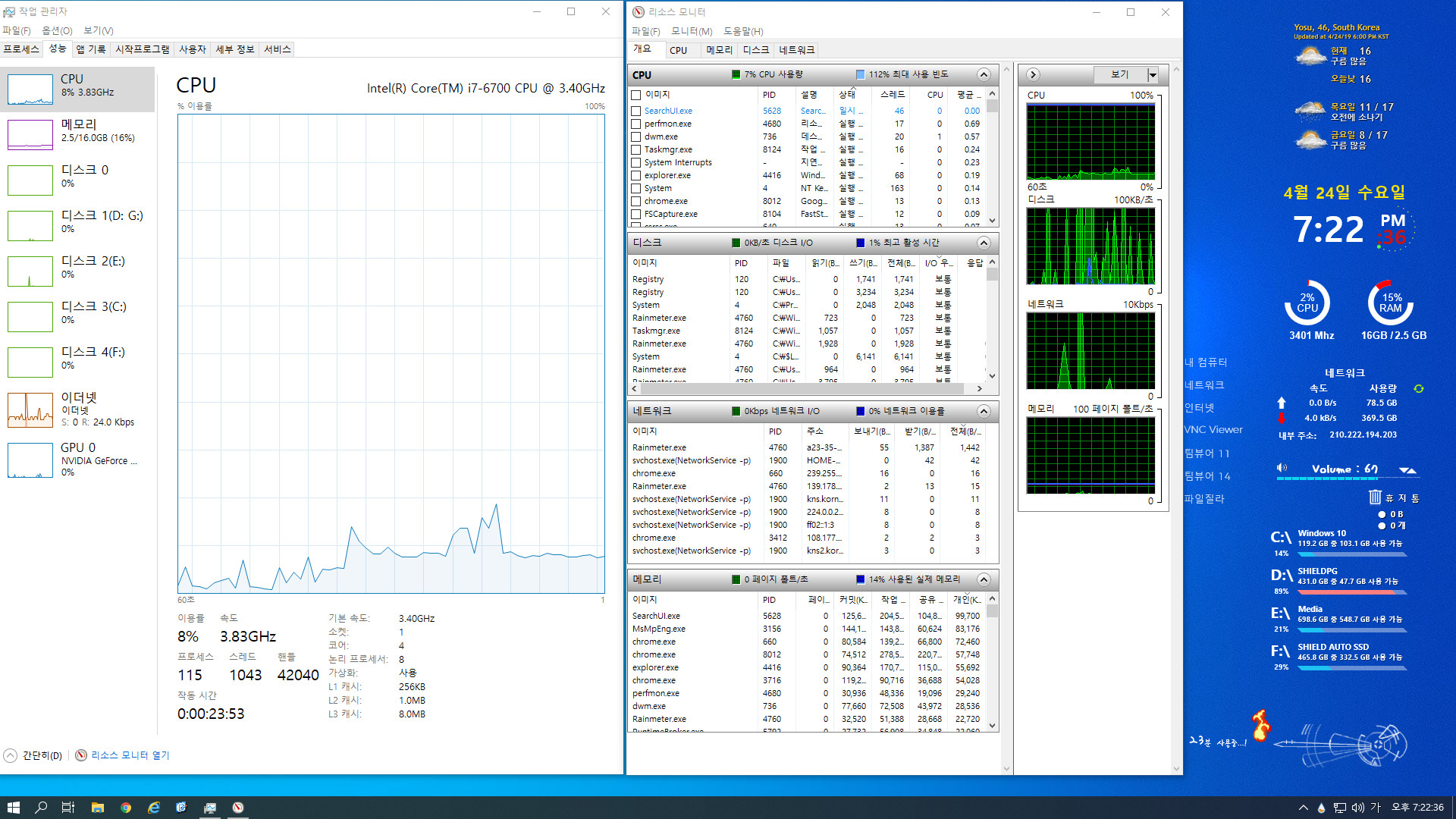The width and height of the screenshot is (1456, 819).
Task: Switch to Resource Monitor taskbar icon
Action: [238, 808]
